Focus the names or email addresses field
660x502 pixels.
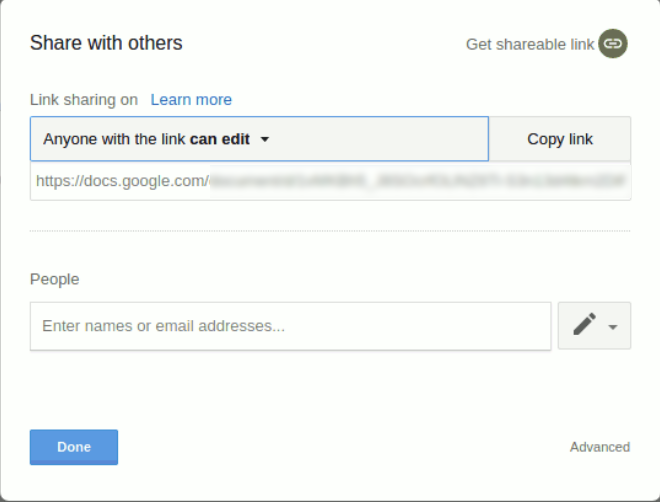290,326
